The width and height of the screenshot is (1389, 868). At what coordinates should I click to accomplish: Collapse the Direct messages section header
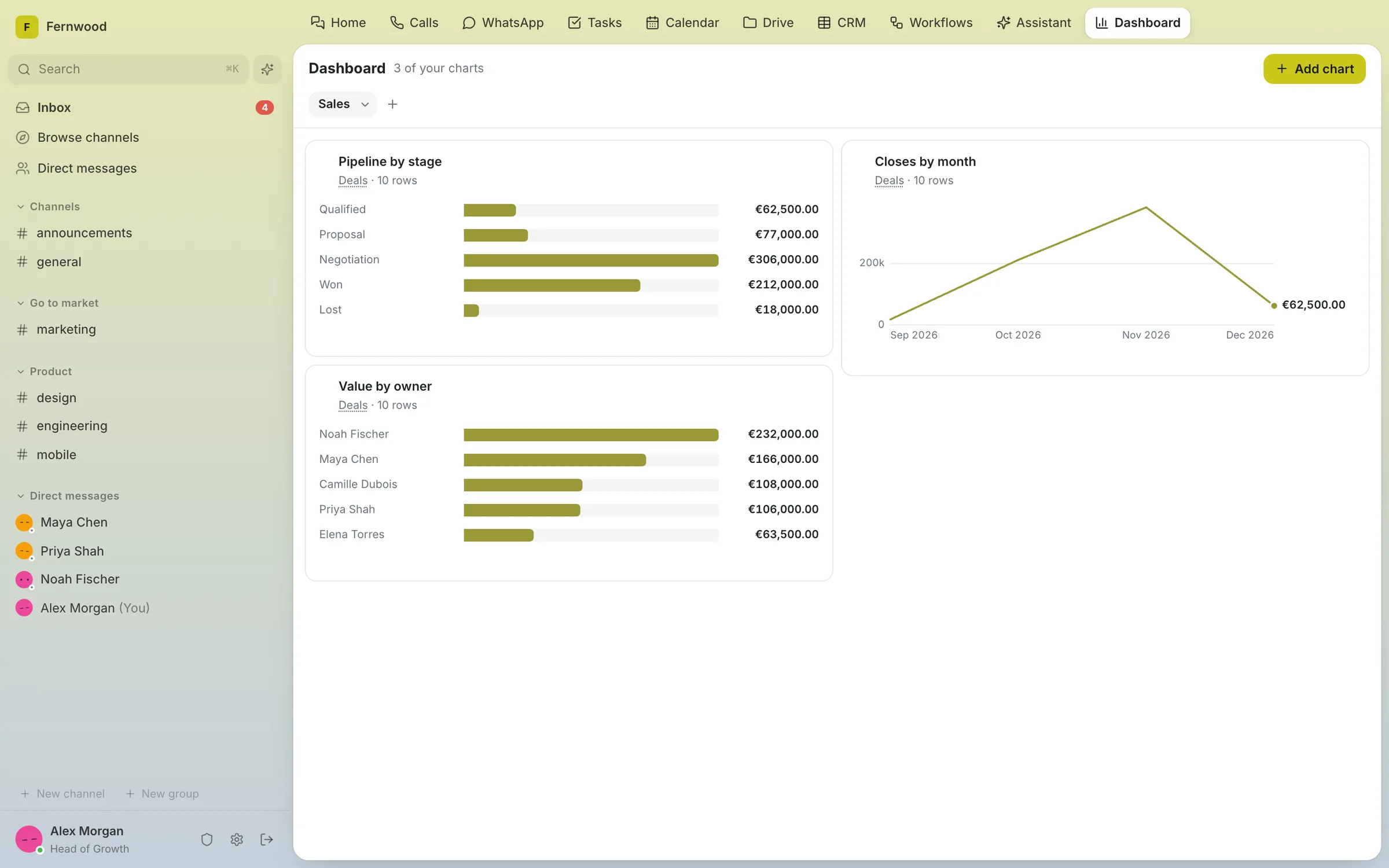(x=68, y=496)
